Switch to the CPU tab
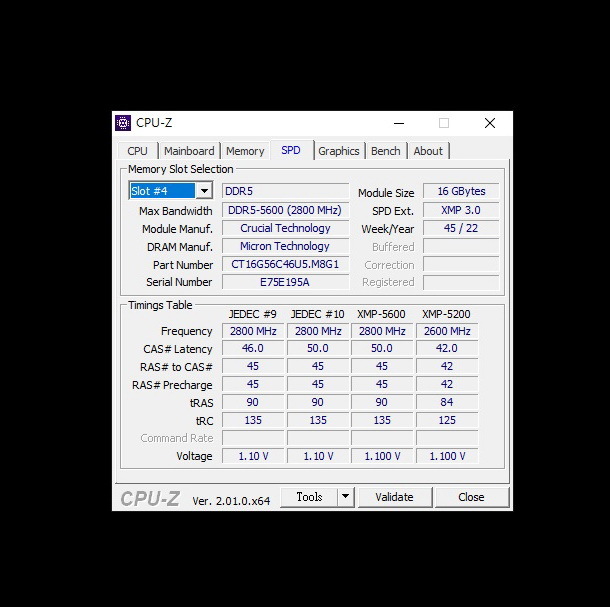The width and height of the screenshot is (610, 607). 137,151
